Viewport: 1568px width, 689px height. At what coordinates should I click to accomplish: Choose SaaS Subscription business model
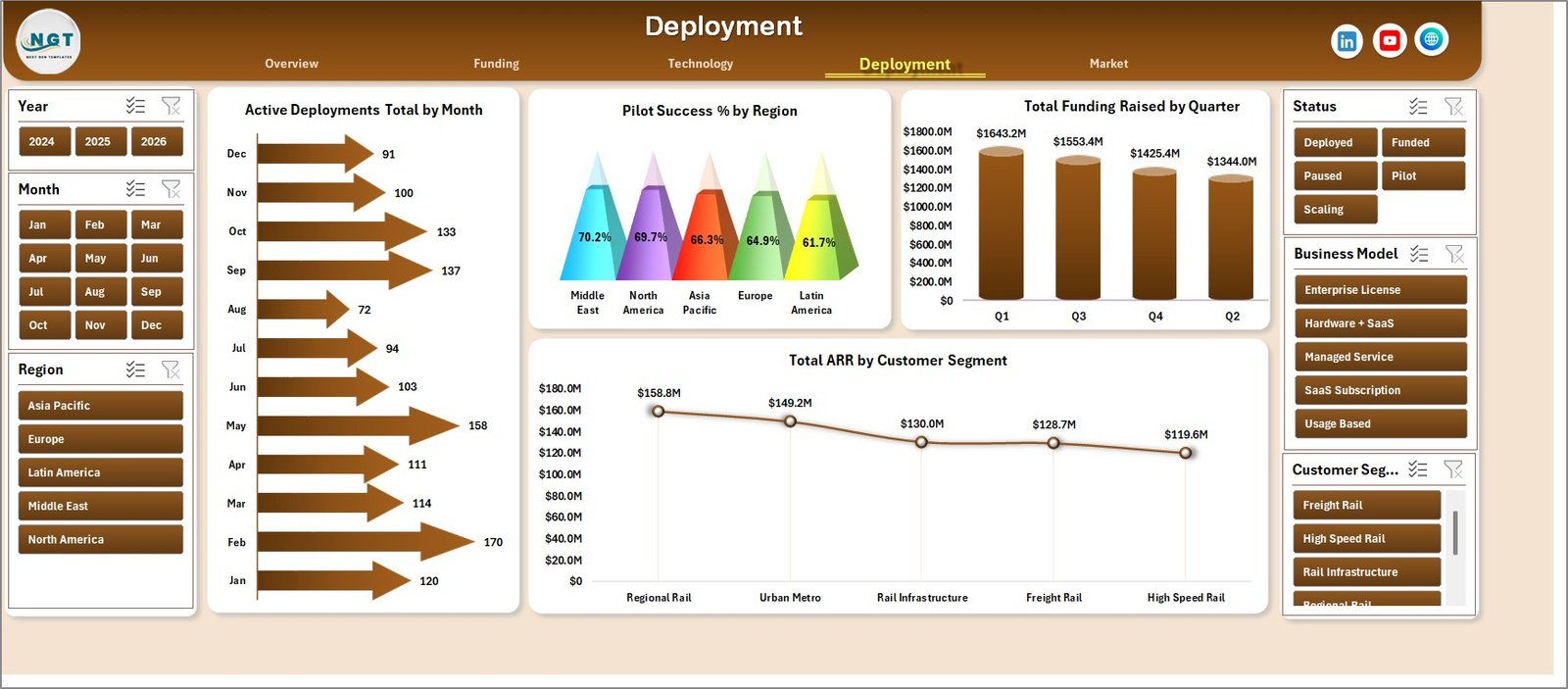(x=1380, y=390)
